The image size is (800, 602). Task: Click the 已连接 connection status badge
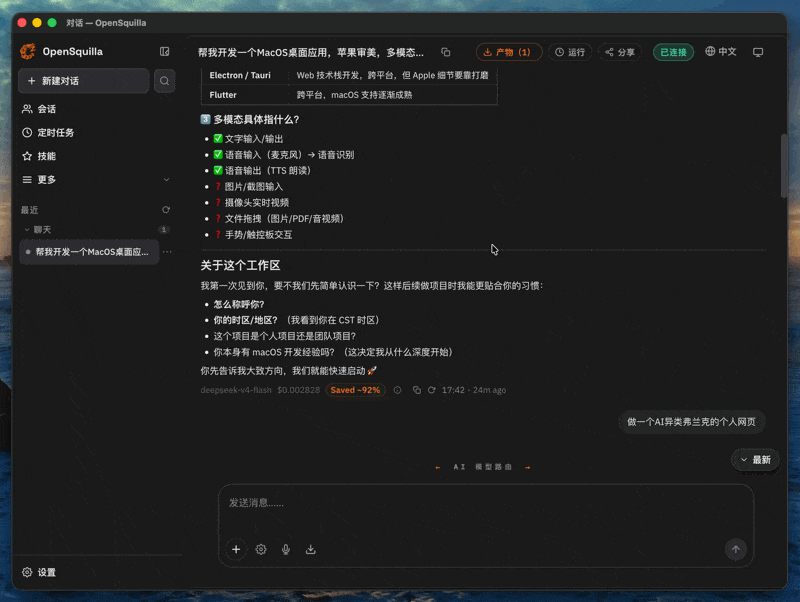coord(673,52)
